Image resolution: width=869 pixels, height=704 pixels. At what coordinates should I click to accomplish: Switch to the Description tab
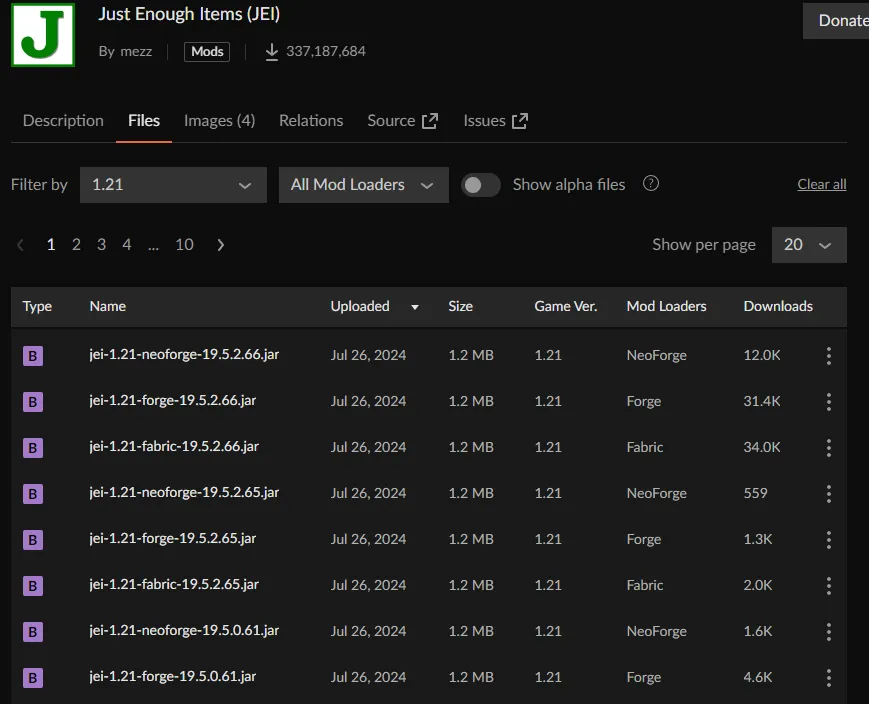click(63, 121)
